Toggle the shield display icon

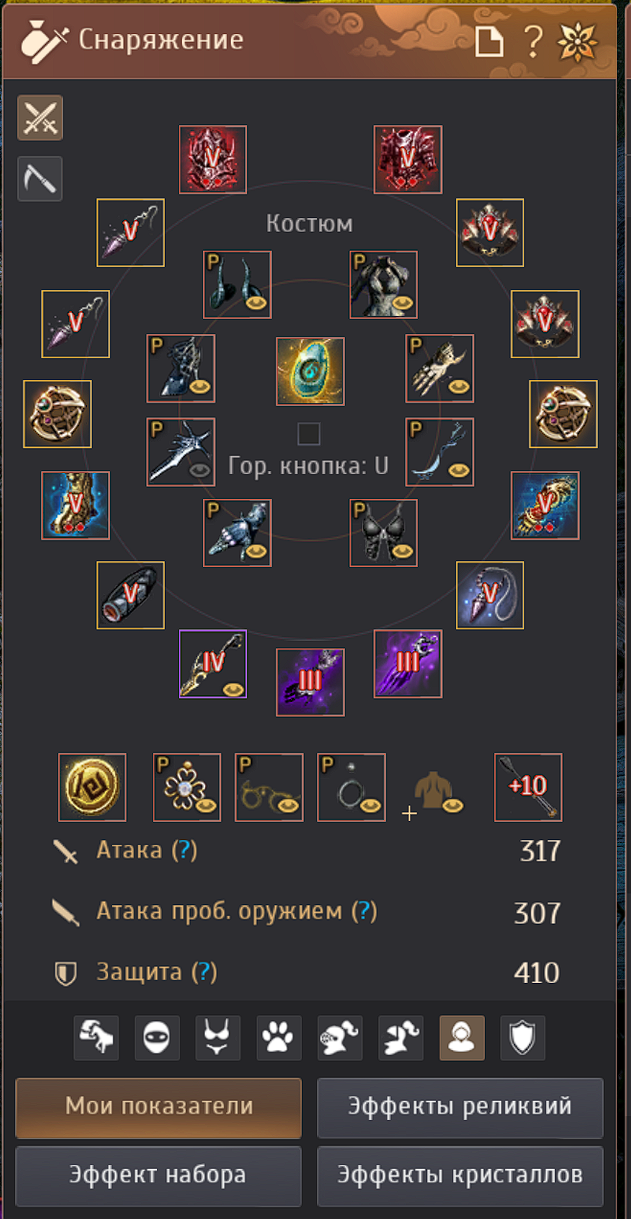[x=523, y=1038]
